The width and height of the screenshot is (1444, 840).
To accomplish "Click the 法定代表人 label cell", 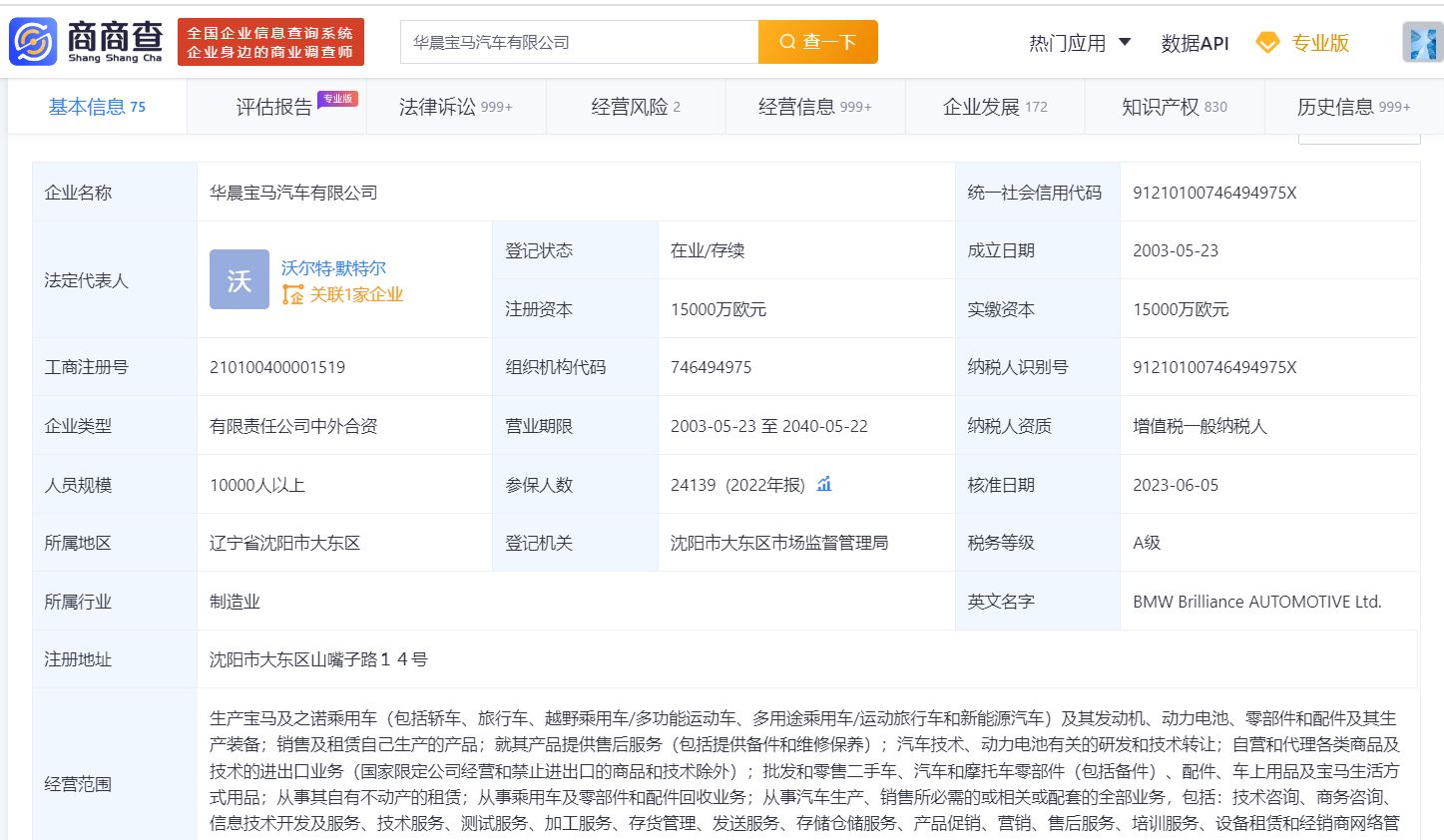I will click(115, 279).
